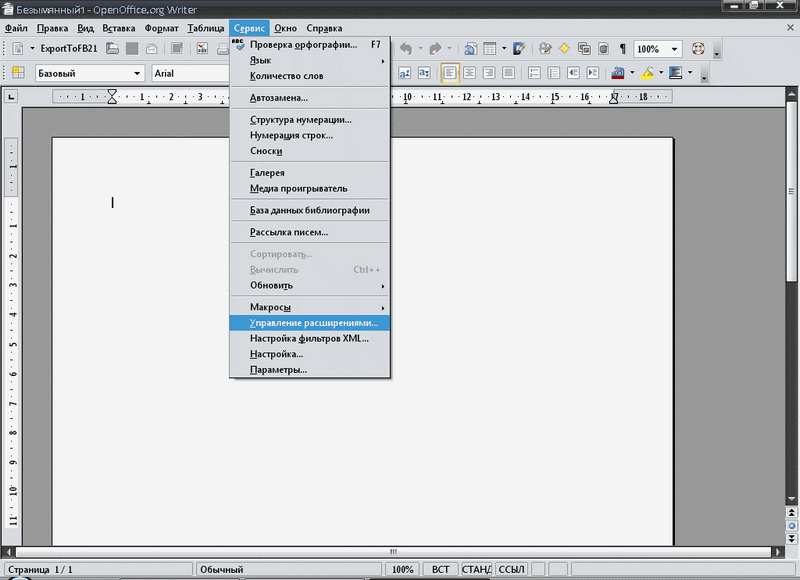Open the ExportToFB21 toolbar item

(x=69, y=48)
